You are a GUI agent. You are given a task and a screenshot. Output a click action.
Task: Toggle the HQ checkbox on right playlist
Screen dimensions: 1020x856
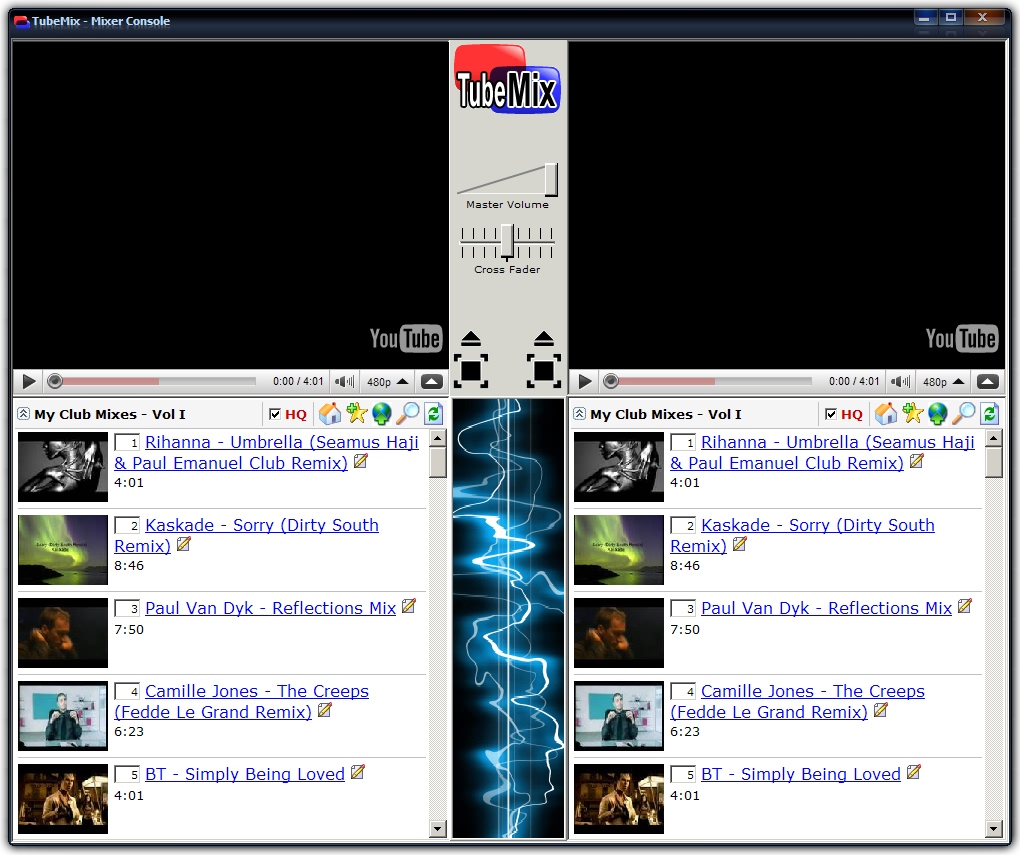coord(831,414)
